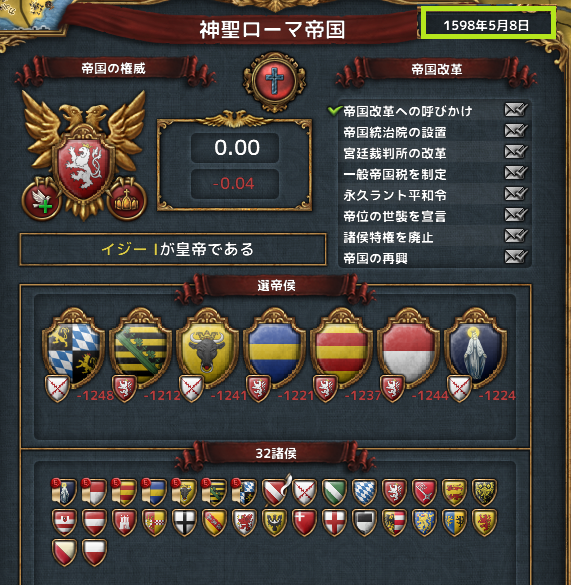This screenshot has width=571, height=585.
Task: Click the イジー I が皇帝である banner
Action: (x=173, y=249)
